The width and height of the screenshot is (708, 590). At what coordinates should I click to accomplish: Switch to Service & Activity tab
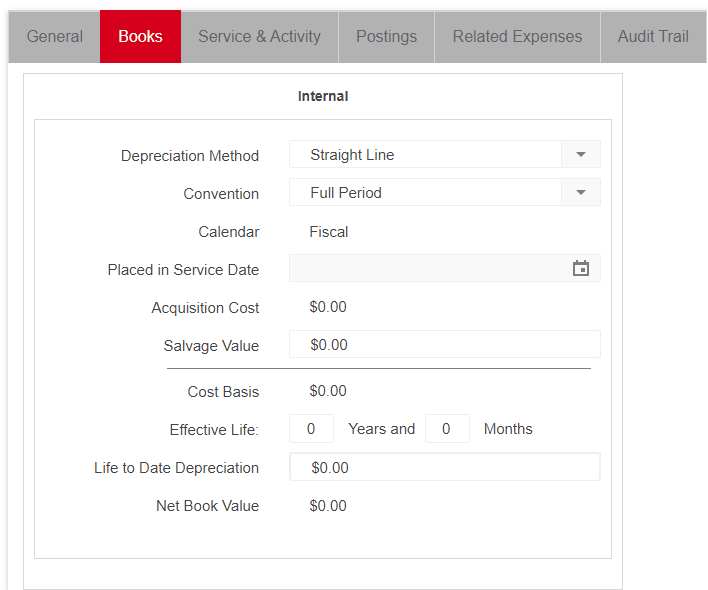pyautogui.click(x=260, y=37)
